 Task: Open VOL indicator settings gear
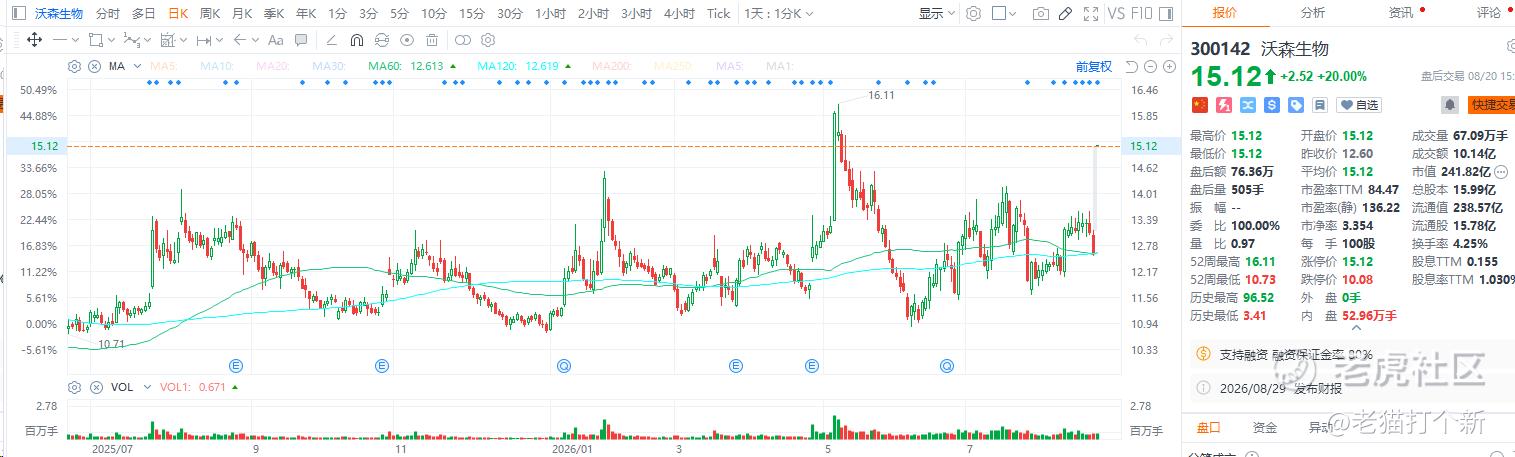tap(74, 387)
